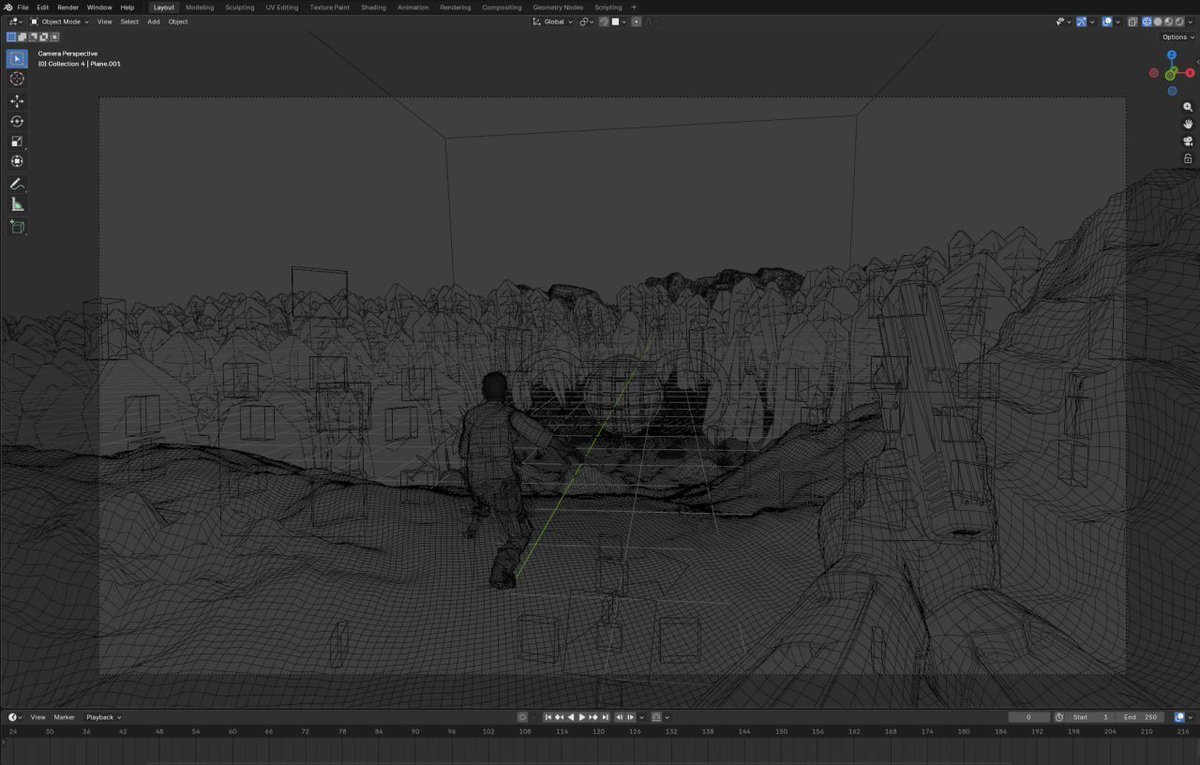1200x765 pixels.
Task: Play the animation forward
Action: pyautogui.click(x=582, y=717)
